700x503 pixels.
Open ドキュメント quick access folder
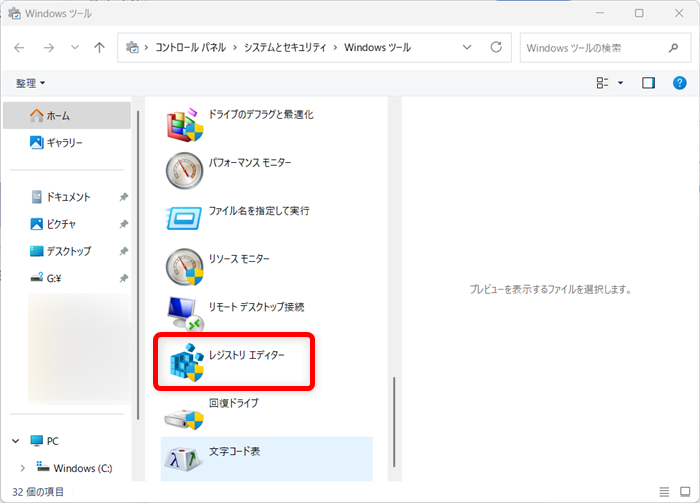(x=61, y=197)
